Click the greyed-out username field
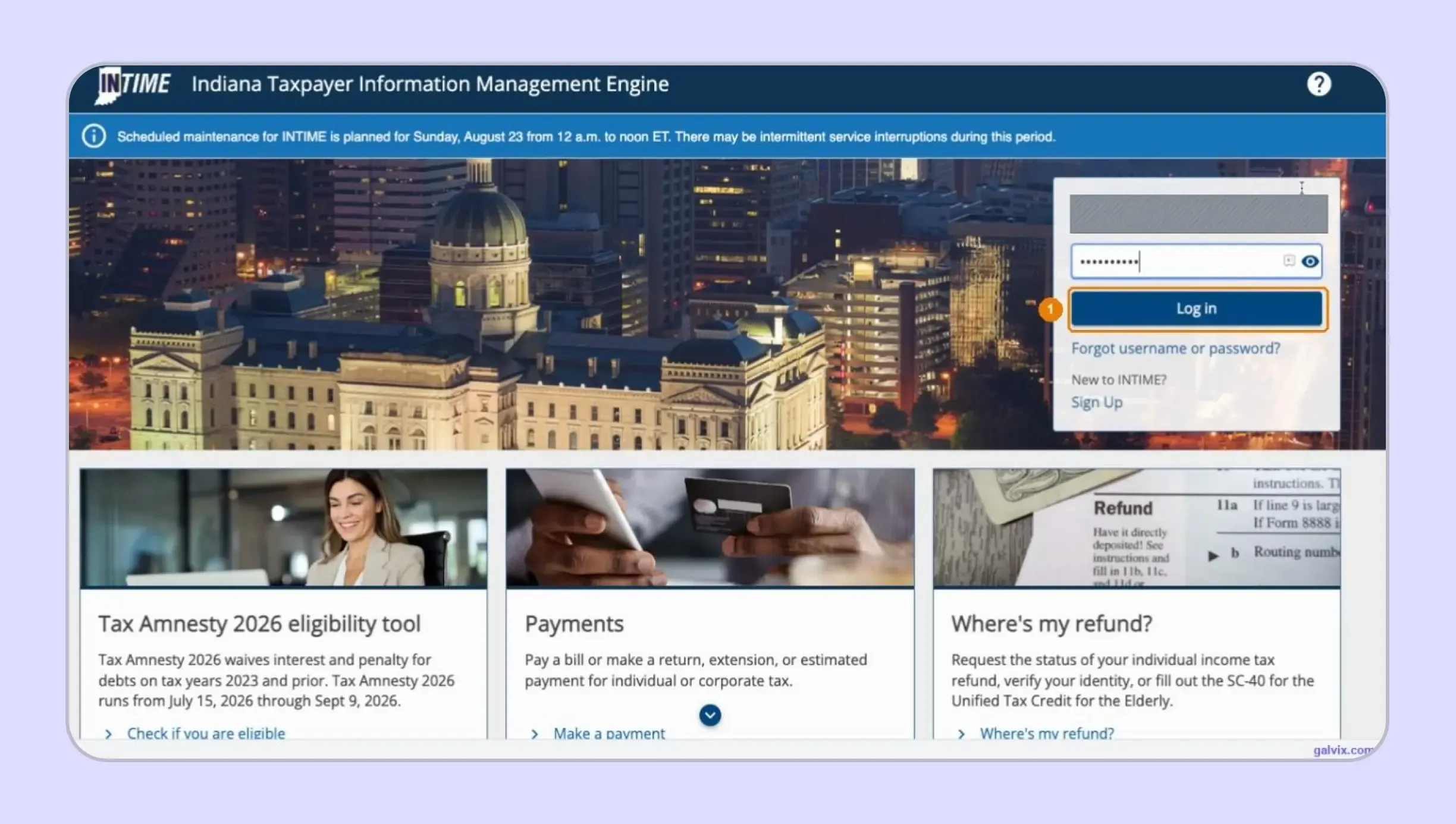Screen dimensions: 1456x824 pyautogui.click(x=1198, y=213)
